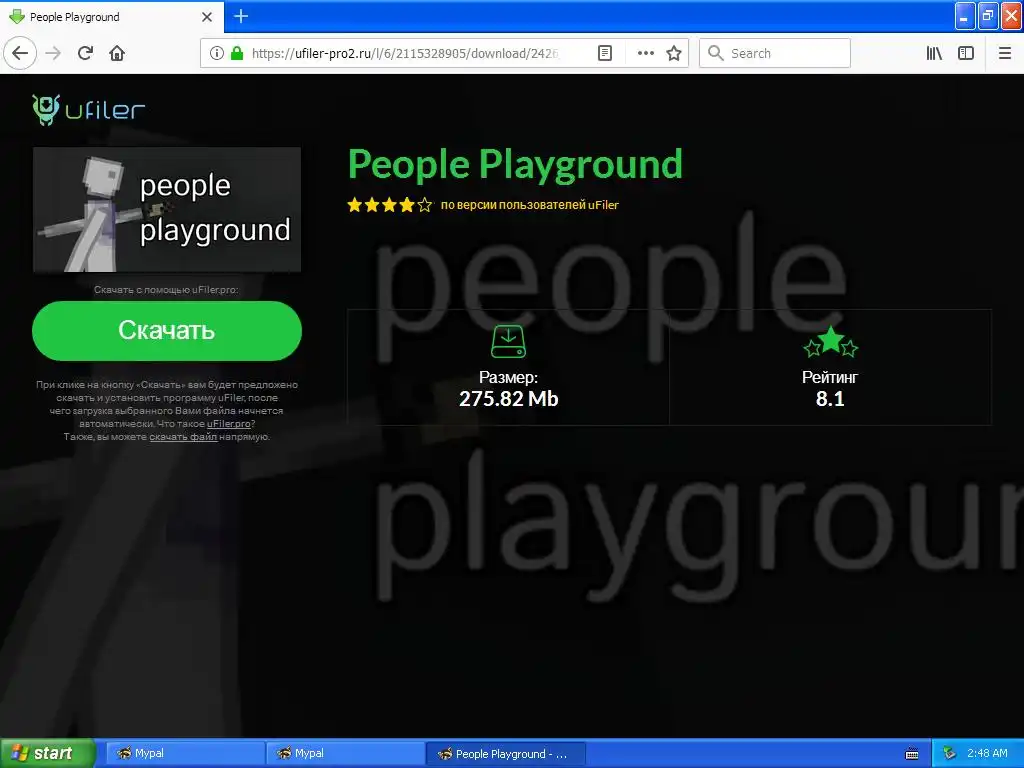Click the People Playground green heading

(x=515, y=164)
